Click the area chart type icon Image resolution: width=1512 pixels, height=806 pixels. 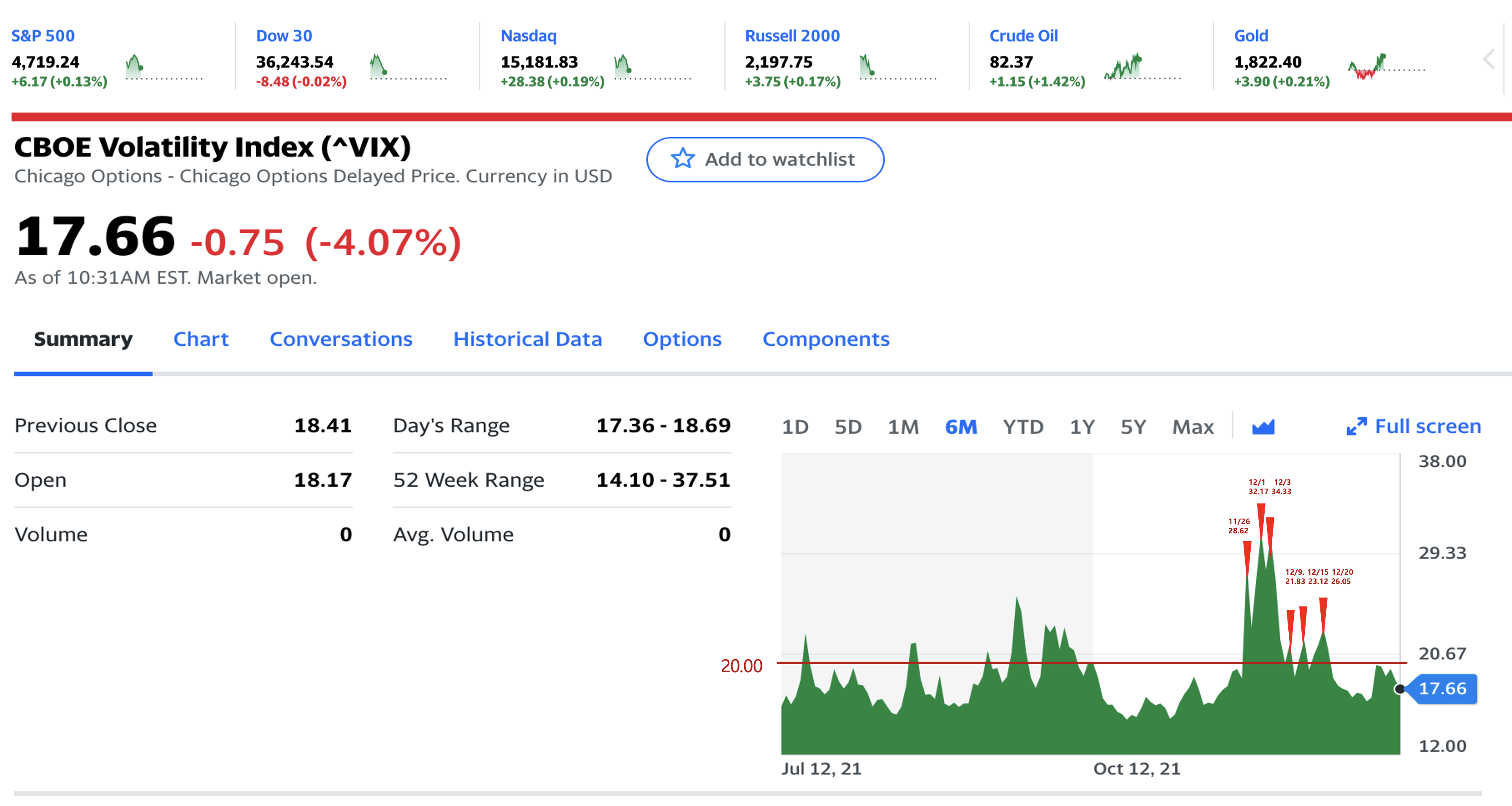1263,427
